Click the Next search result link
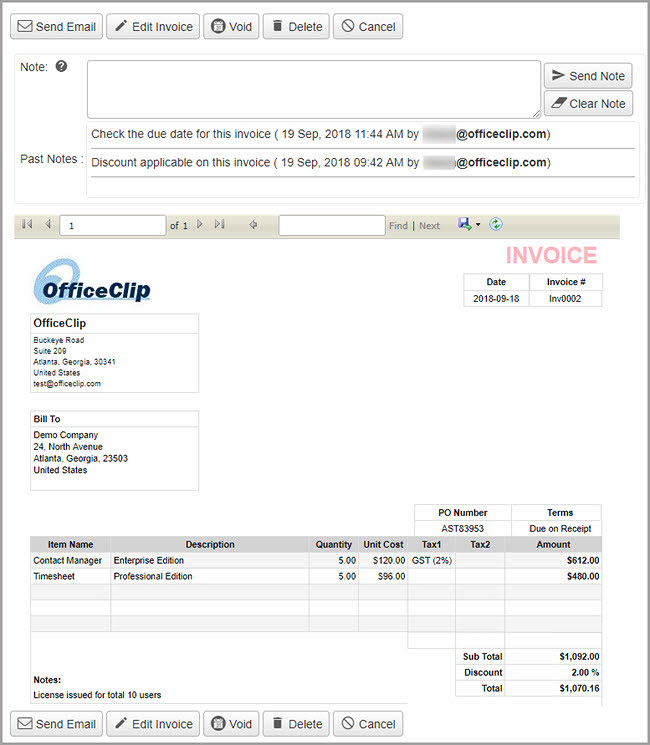This screenshot has height=745, width=650. tap(429, 226)
